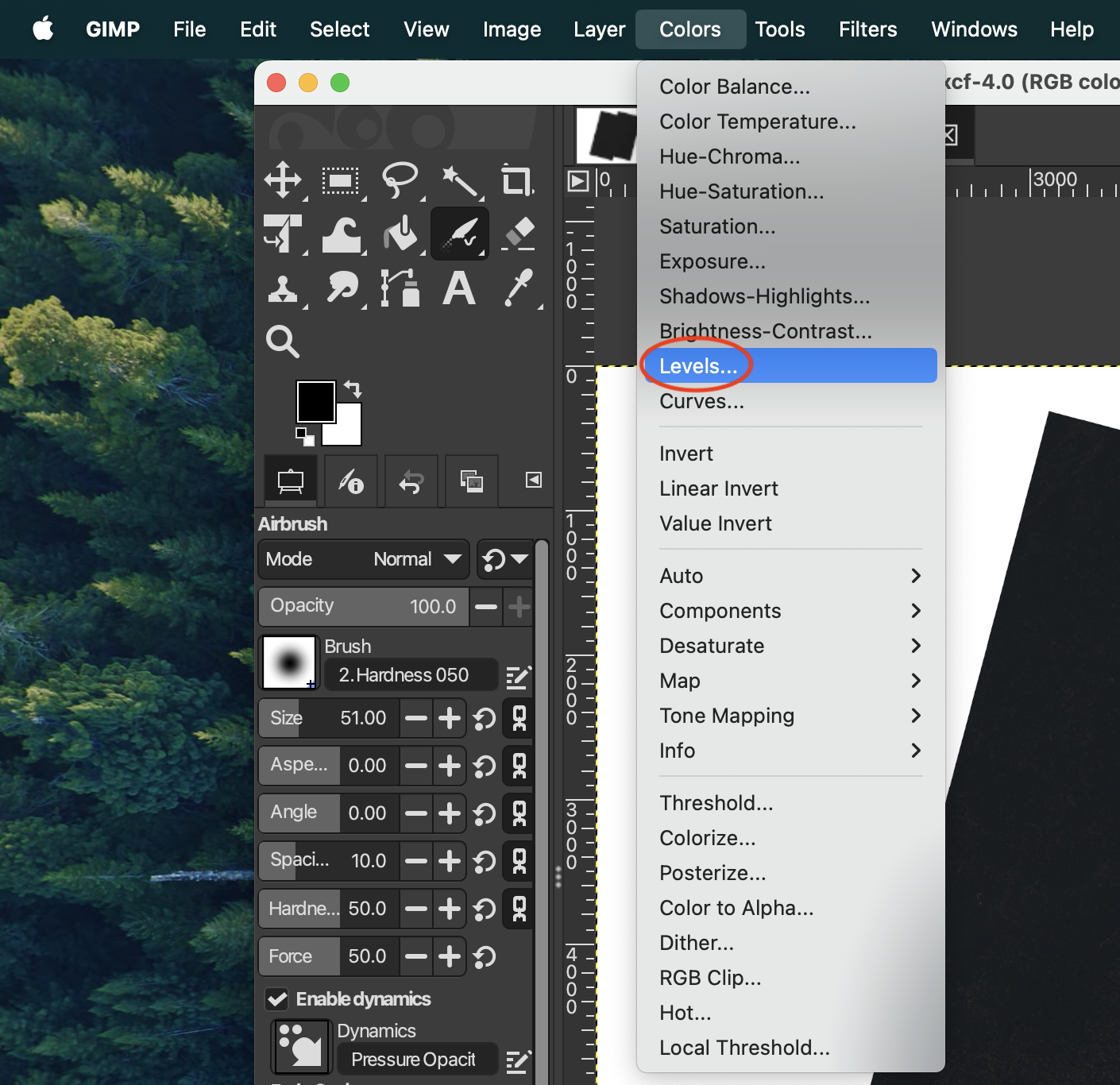1120x1085 pixels.
Task: Select the Crop tool
Action: pos(517,180)
